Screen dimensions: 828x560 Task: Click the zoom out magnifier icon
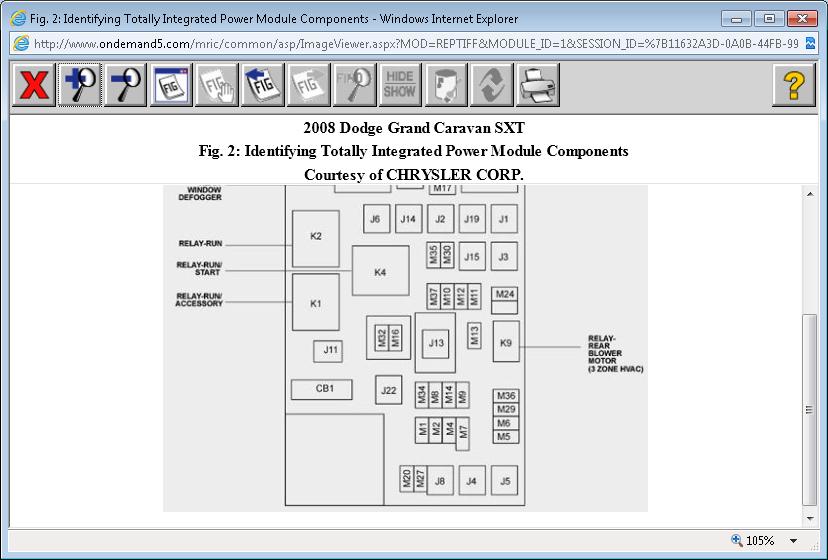[x=126, y=86]
